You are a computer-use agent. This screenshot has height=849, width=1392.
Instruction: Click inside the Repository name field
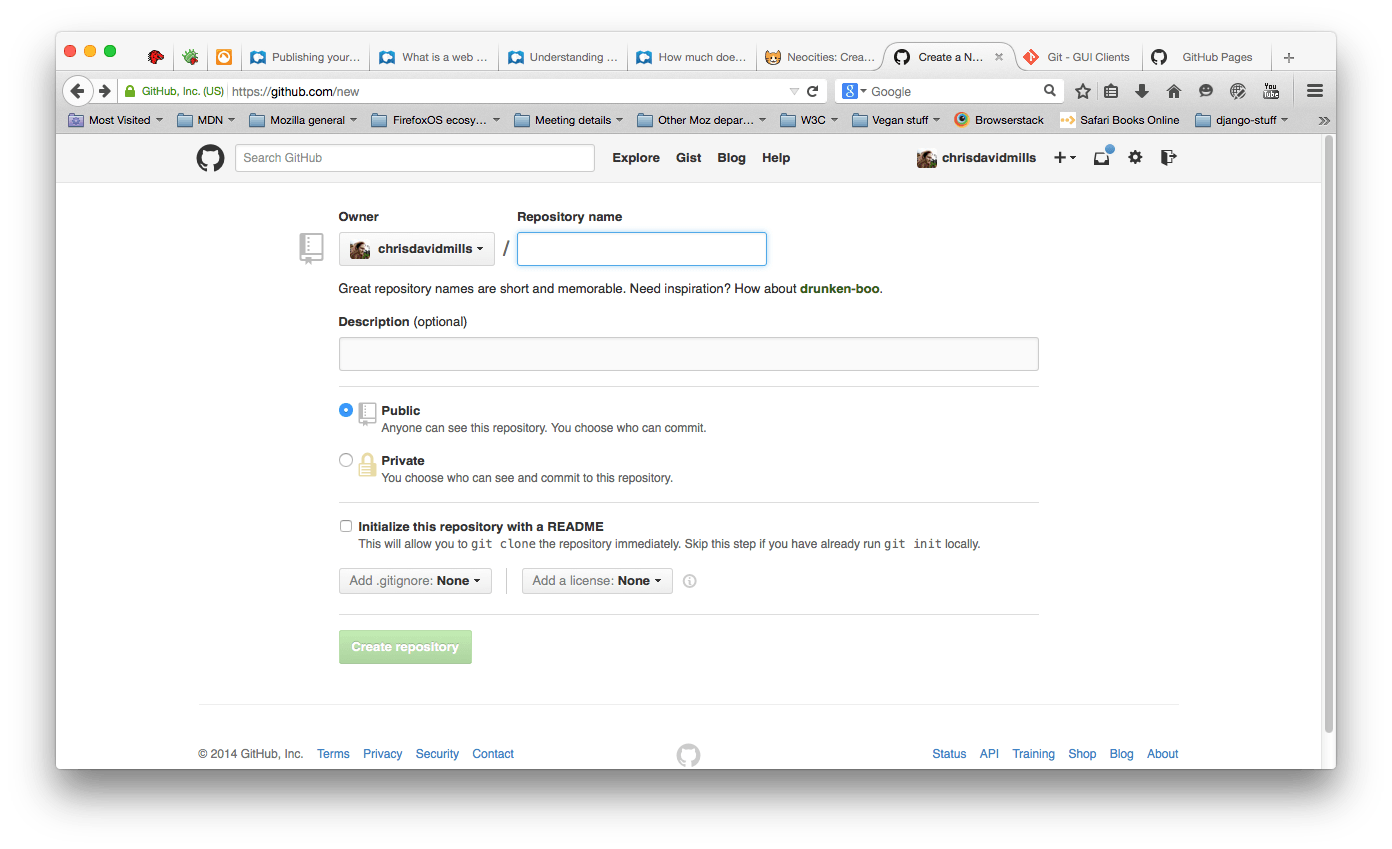[x=641, y=248]
